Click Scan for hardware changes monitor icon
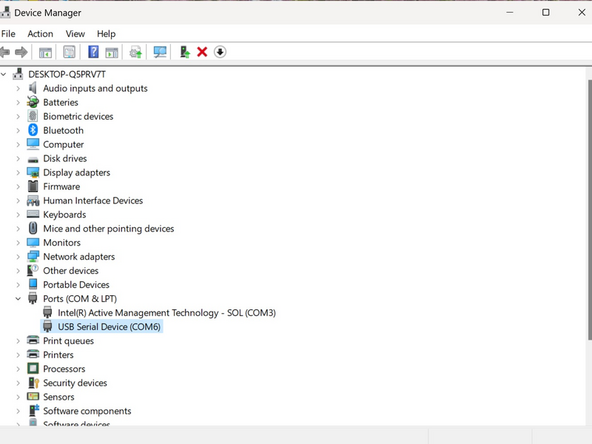The width and height of the screenshot is (592, 444). (160, 52)
